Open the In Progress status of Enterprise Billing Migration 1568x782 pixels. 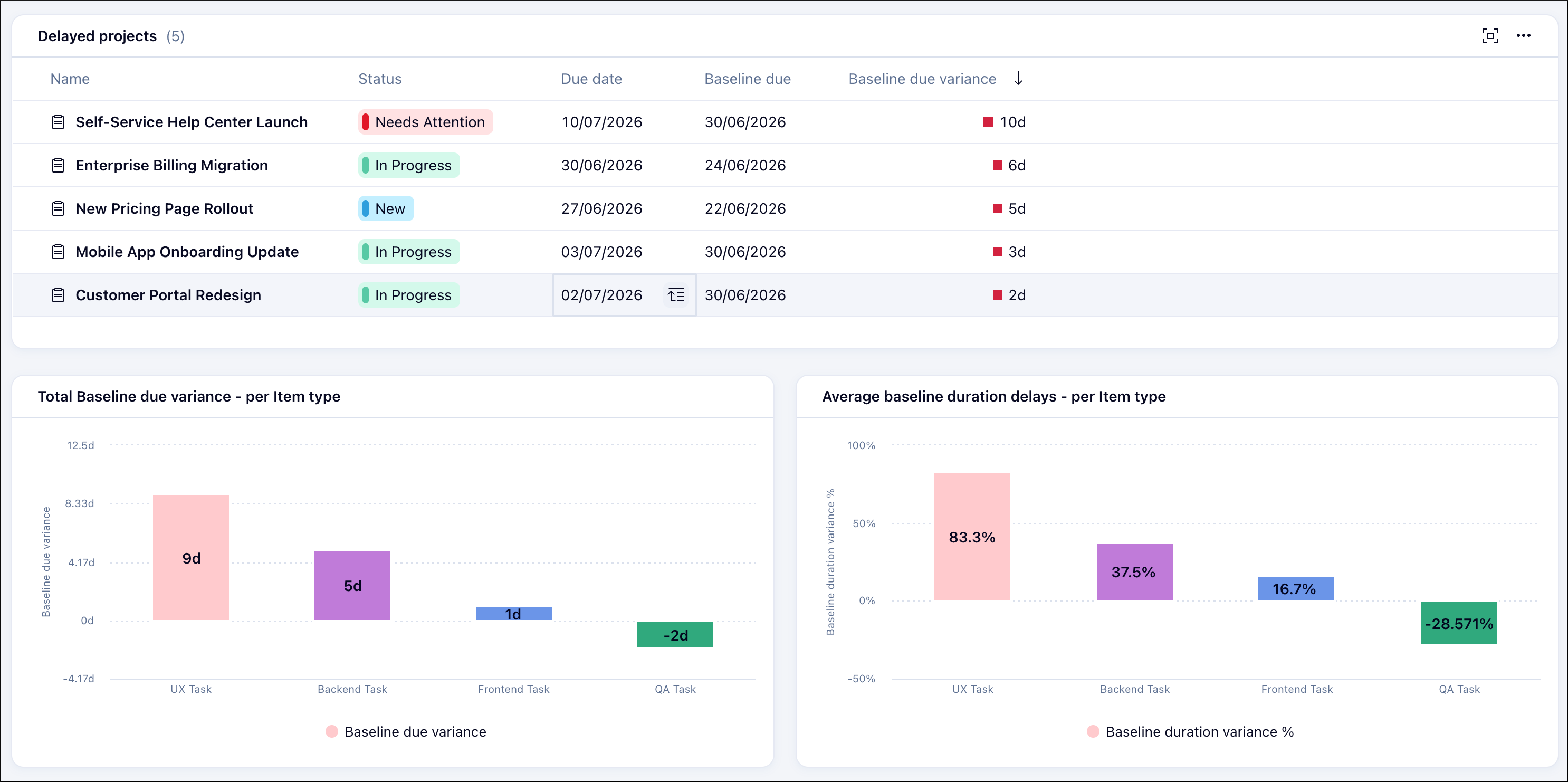point(409,166)
